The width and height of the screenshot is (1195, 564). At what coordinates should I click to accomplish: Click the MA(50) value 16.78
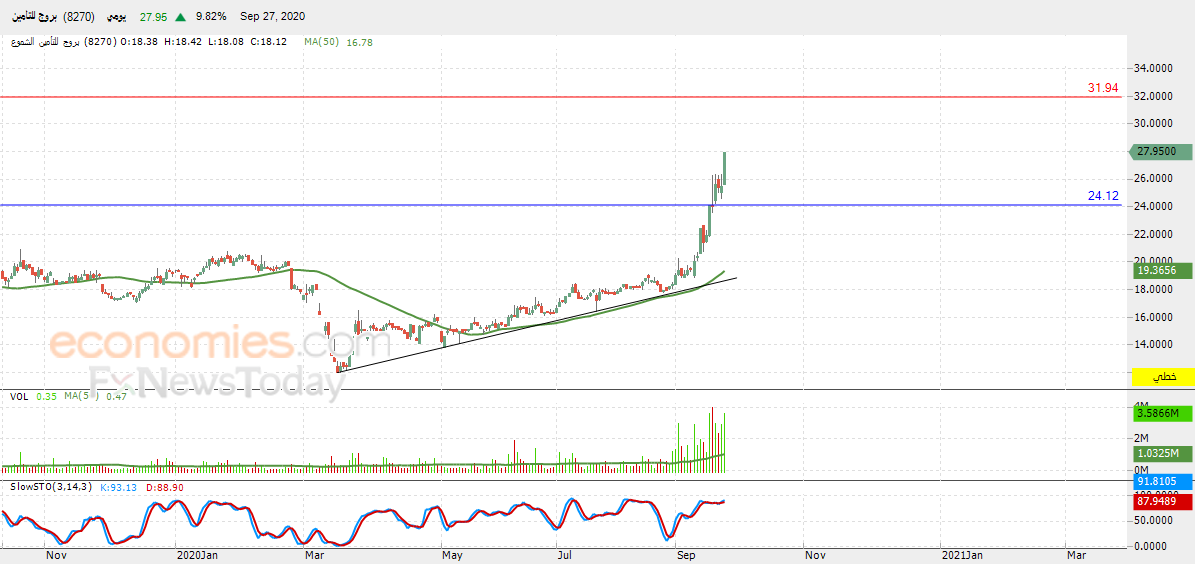click(x=360, y=42)
